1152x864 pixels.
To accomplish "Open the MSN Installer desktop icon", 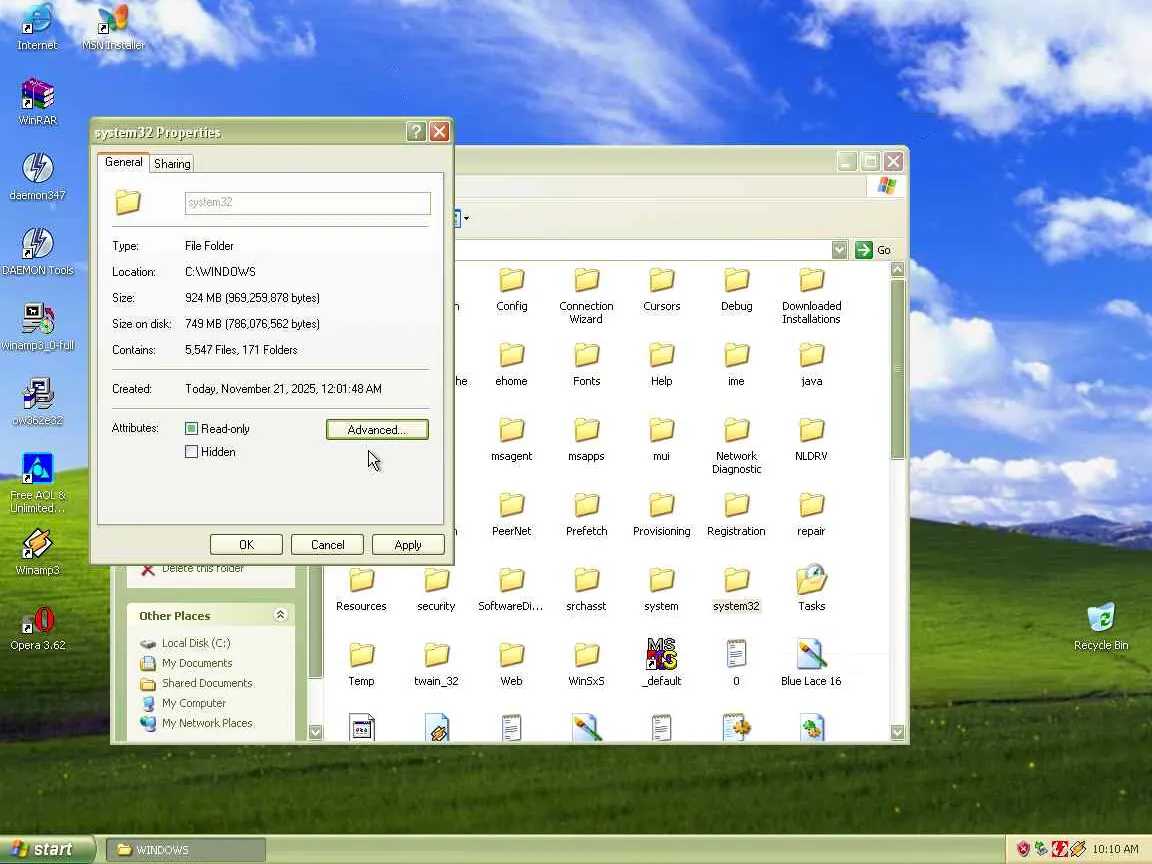I will click(x=112, y=26).
